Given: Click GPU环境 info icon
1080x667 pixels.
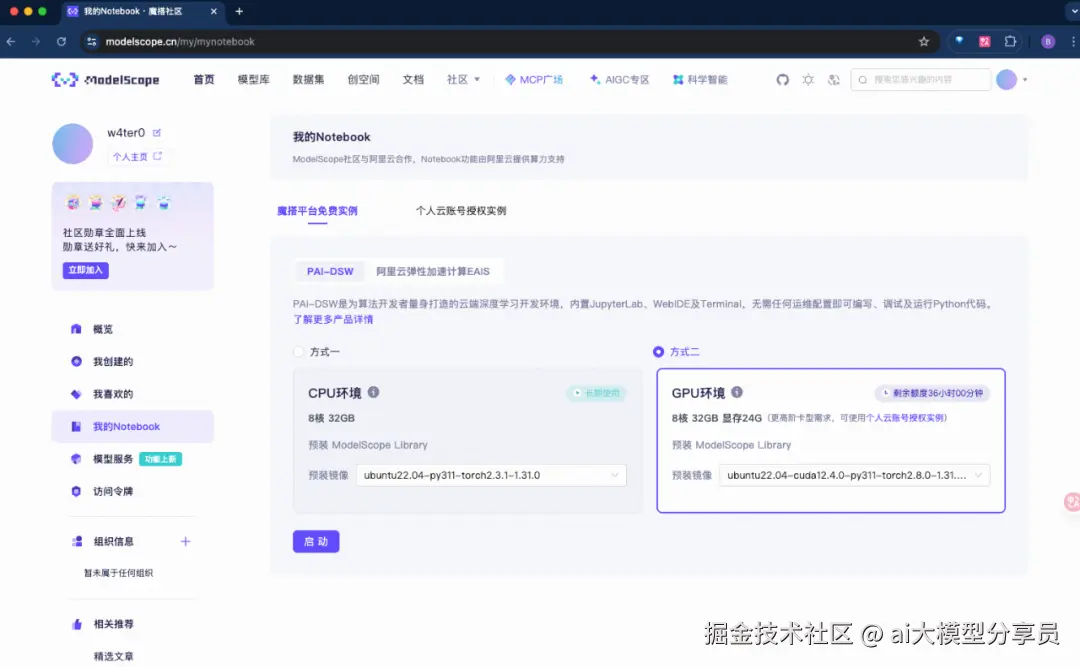Looking at the screenshot, I should pos(737,392).
